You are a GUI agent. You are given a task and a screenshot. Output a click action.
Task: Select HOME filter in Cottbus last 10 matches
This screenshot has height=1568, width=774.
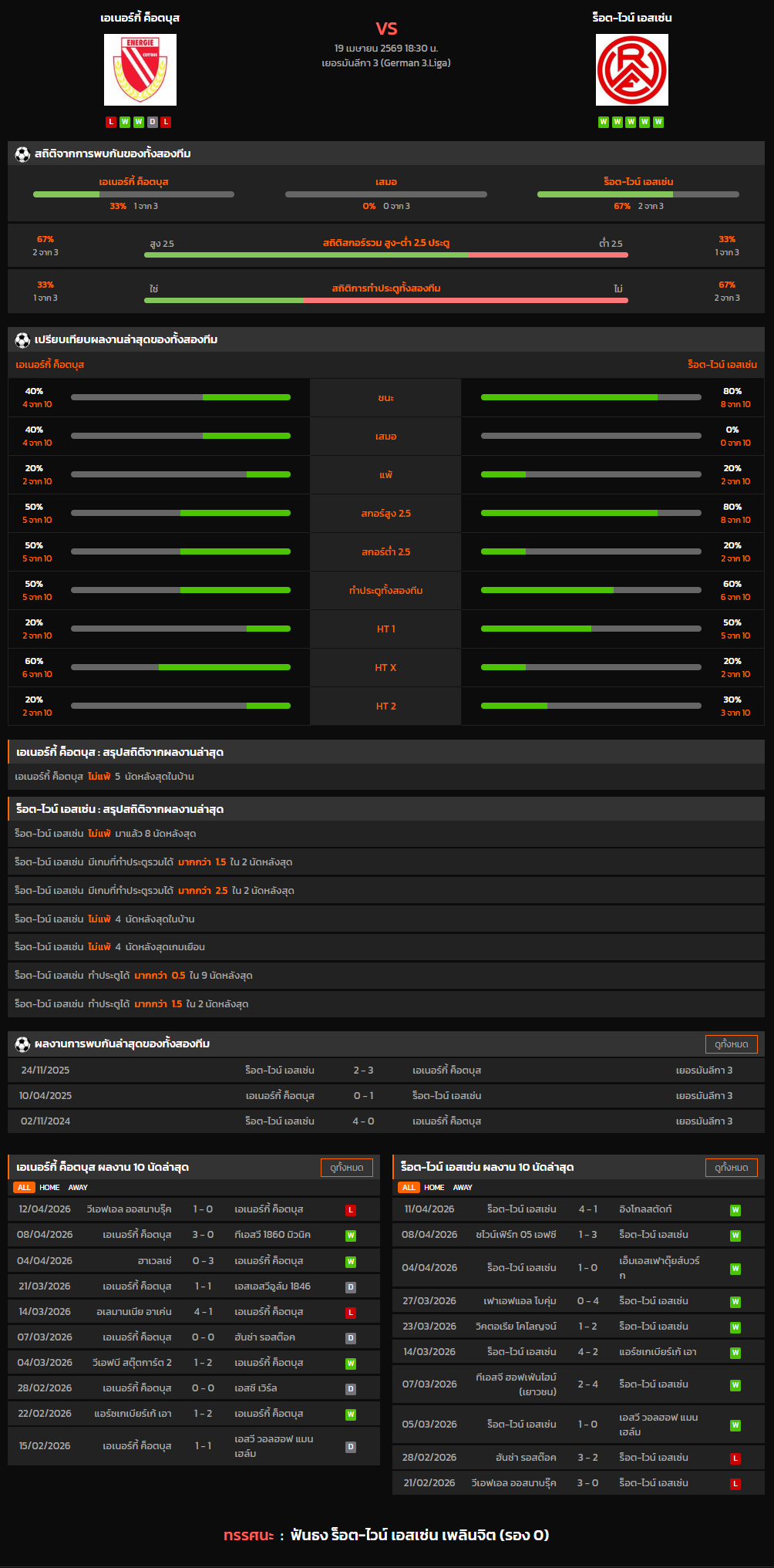tap(49, 1188)
